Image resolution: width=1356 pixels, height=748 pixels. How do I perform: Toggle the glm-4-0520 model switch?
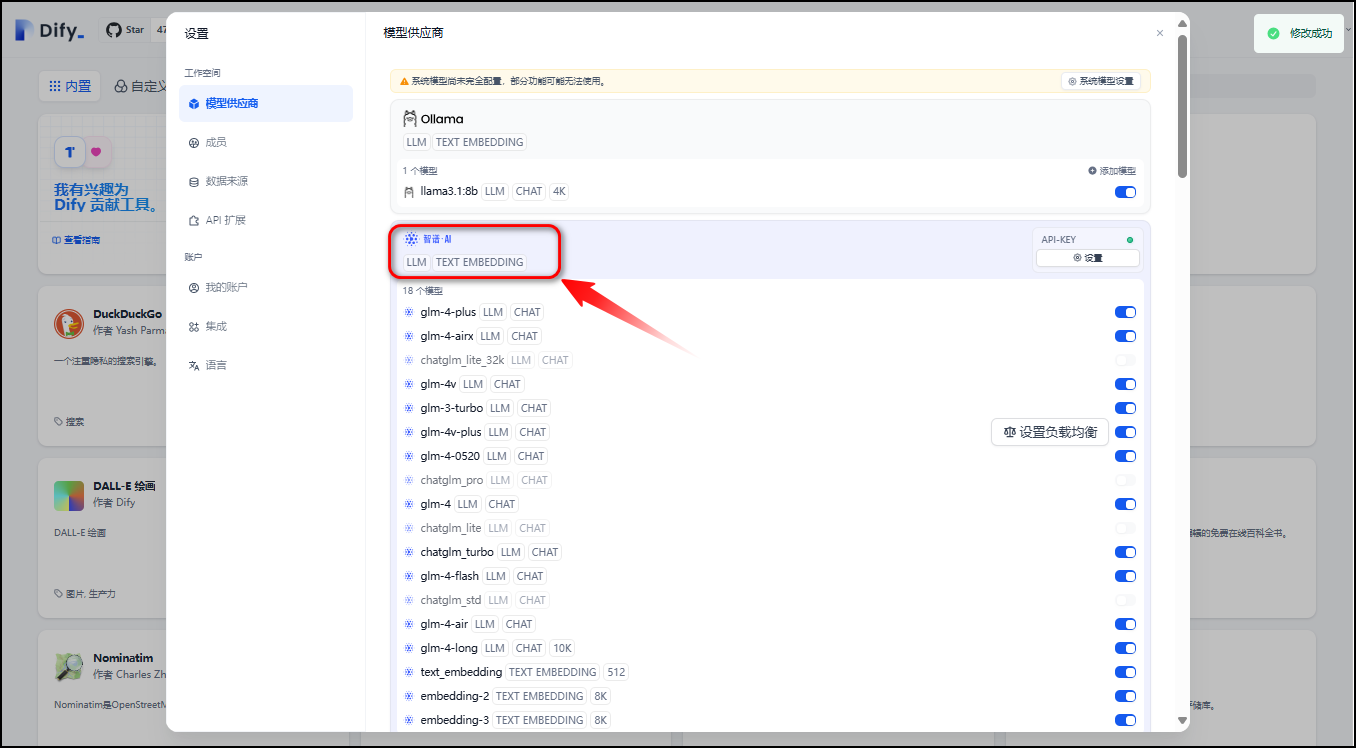pyautogui.click(x=1125, y=456)
